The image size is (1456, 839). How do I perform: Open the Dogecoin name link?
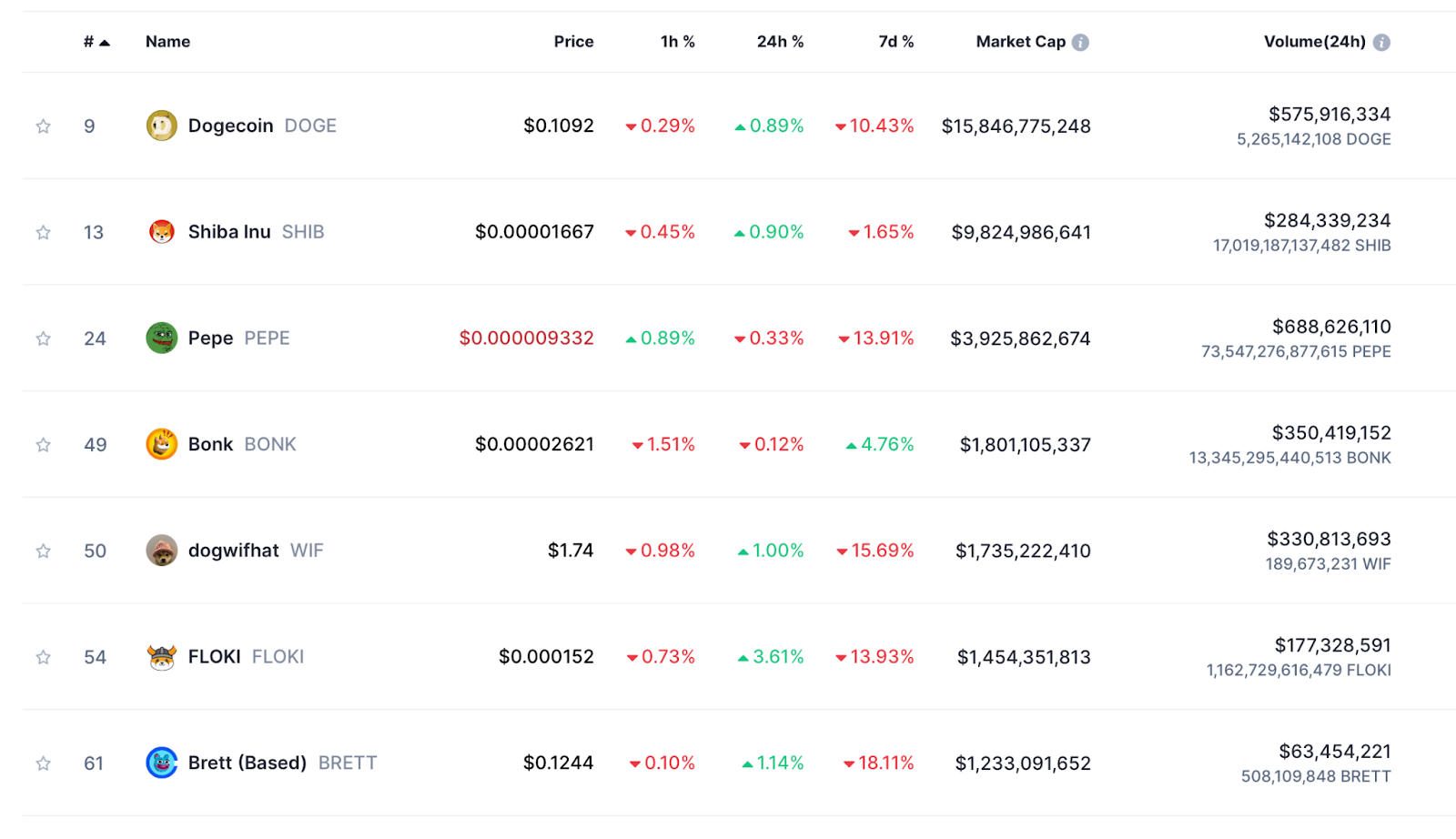(x=230, y=126)
